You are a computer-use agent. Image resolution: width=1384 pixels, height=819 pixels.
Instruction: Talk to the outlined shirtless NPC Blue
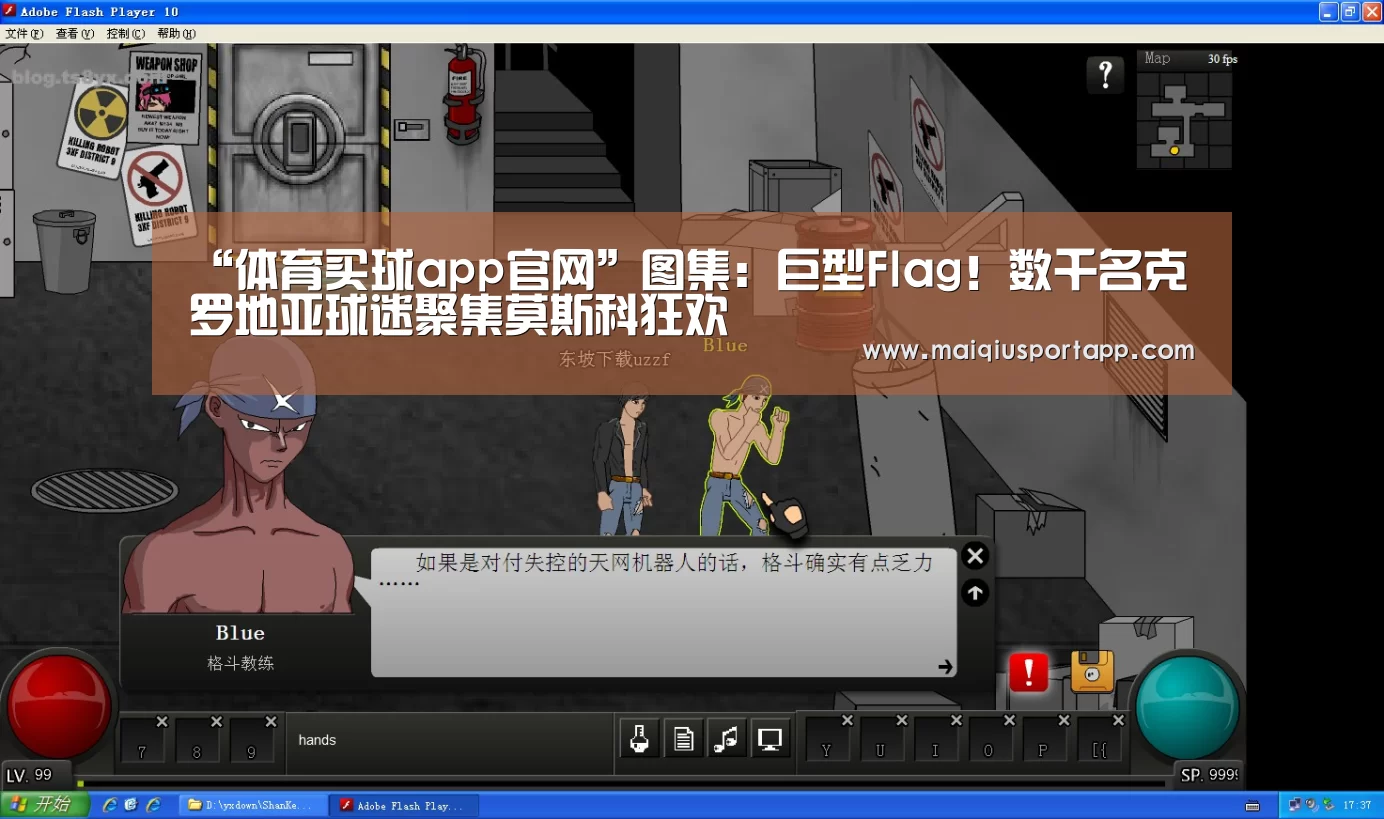click(x=745, y=455)
